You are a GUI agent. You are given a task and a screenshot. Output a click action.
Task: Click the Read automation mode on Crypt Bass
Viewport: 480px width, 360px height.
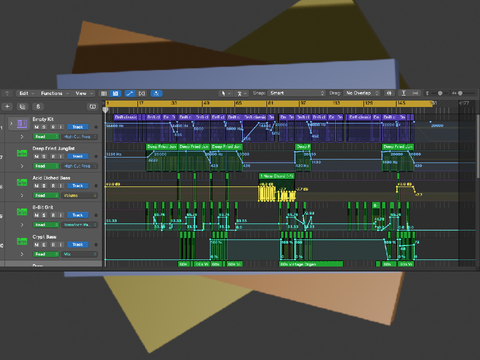46,254
